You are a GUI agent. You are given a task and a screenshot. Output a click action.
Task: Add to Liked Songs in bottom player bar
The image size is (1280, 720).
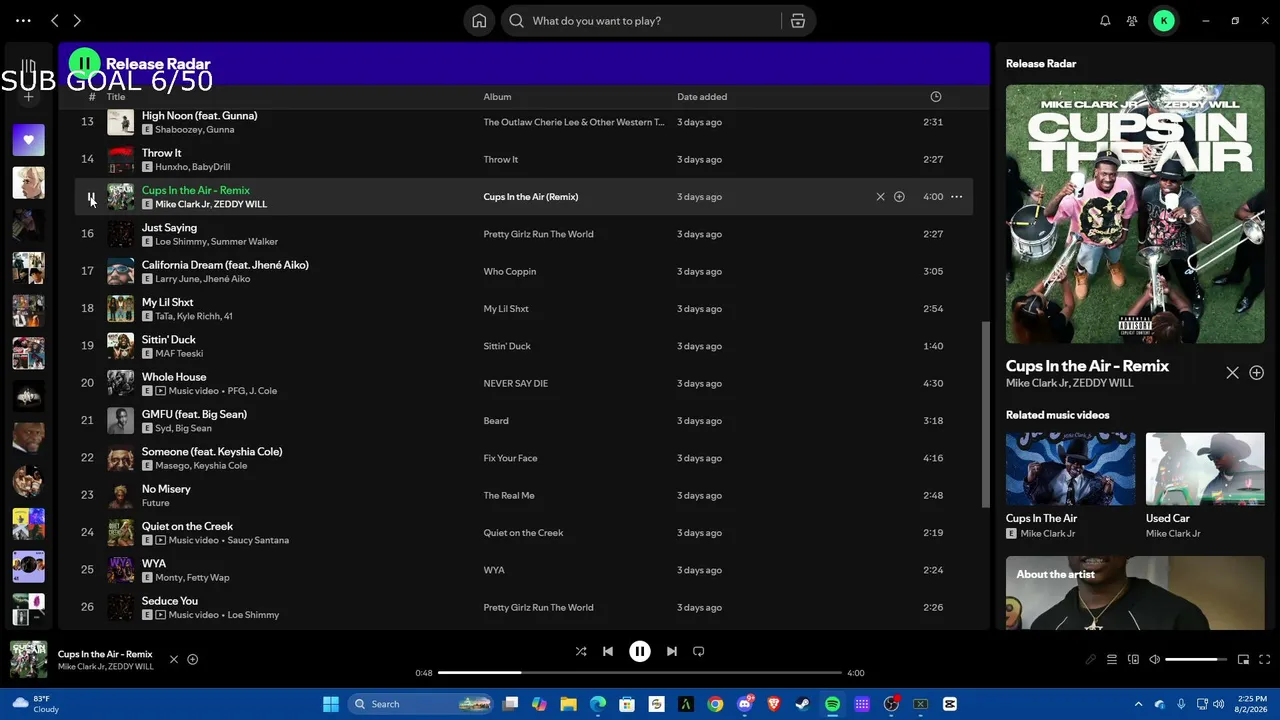pyautogui.click(x=193, y=660)
